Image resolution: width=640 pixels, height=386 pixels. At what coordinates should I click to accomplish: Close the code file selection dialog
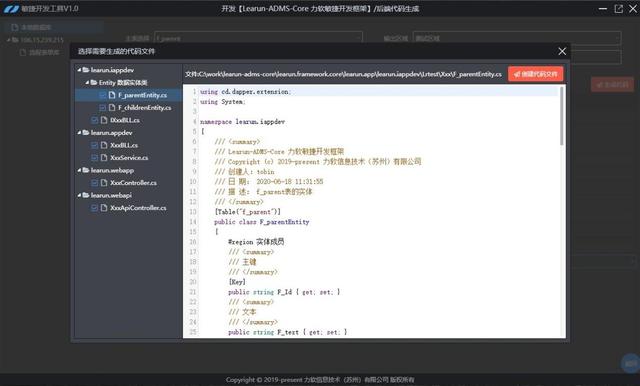[x=562, y=51]
